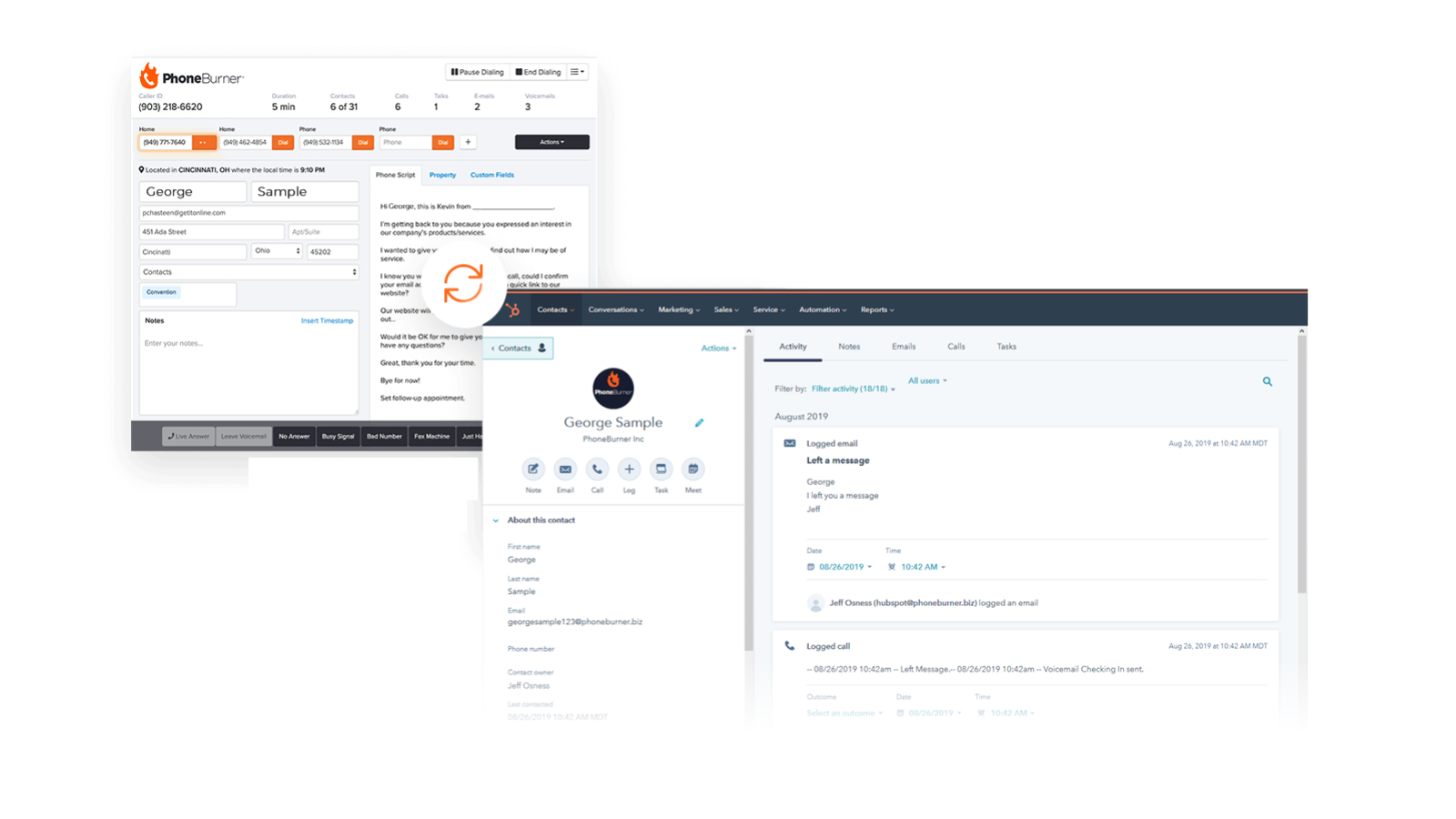Image resolution: width=1456 pixels, height=819 pixels.
Task: Create a Task using the task icon
Action: pyautogui.click(x=661, y=470)
